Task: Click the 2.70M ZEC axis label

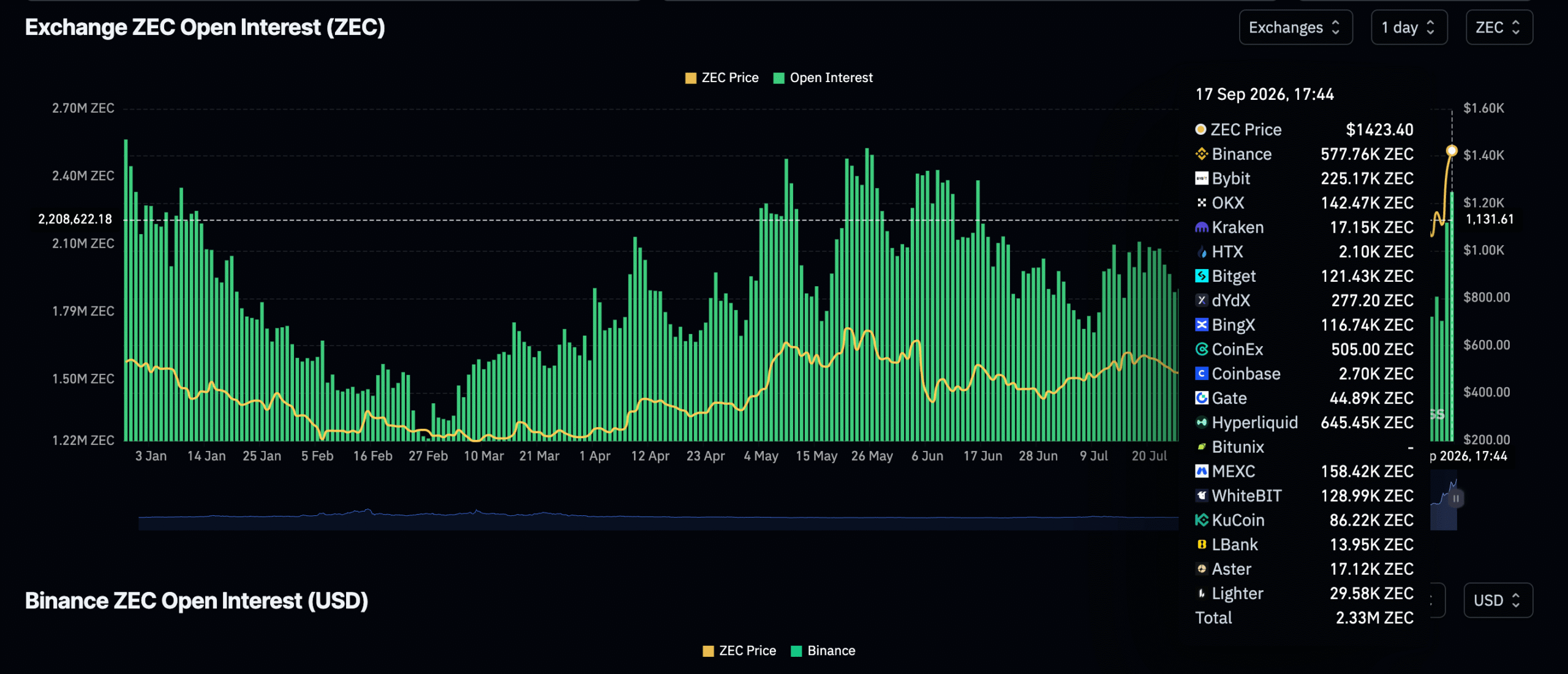Action: point(83,108)
